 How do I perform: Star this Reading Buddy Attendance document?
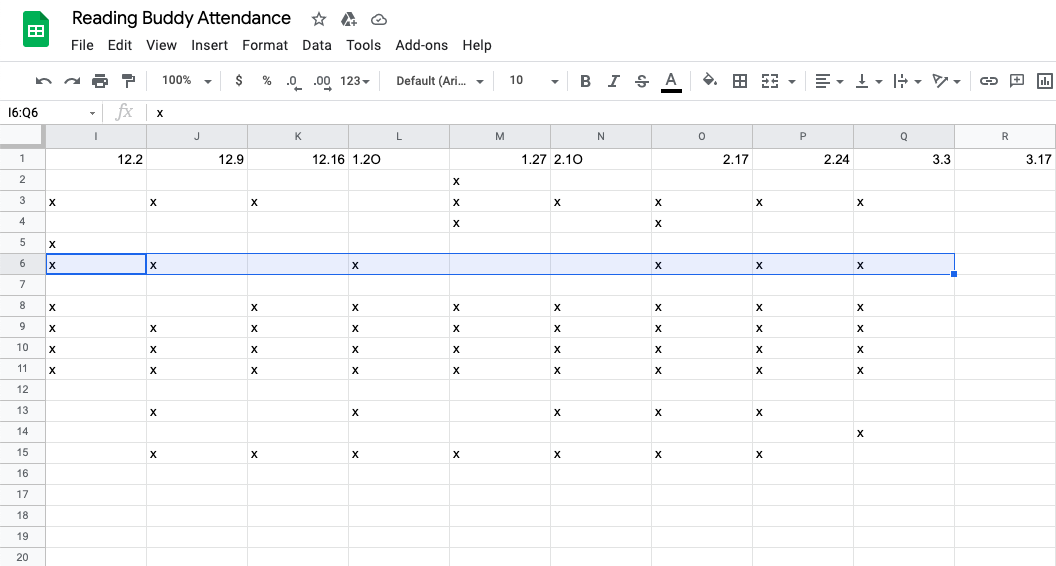pyautogui.click(x=319, y=20)
